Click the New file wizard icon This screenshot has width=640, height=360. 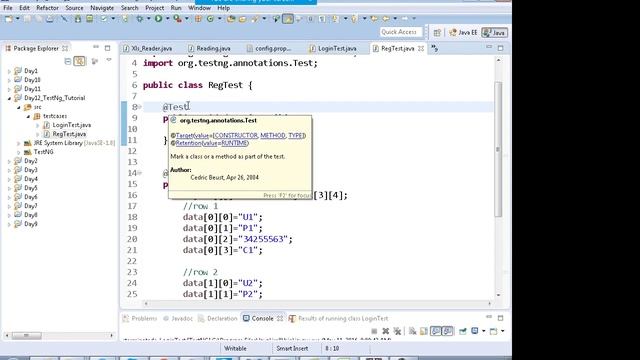coord(8,19)
